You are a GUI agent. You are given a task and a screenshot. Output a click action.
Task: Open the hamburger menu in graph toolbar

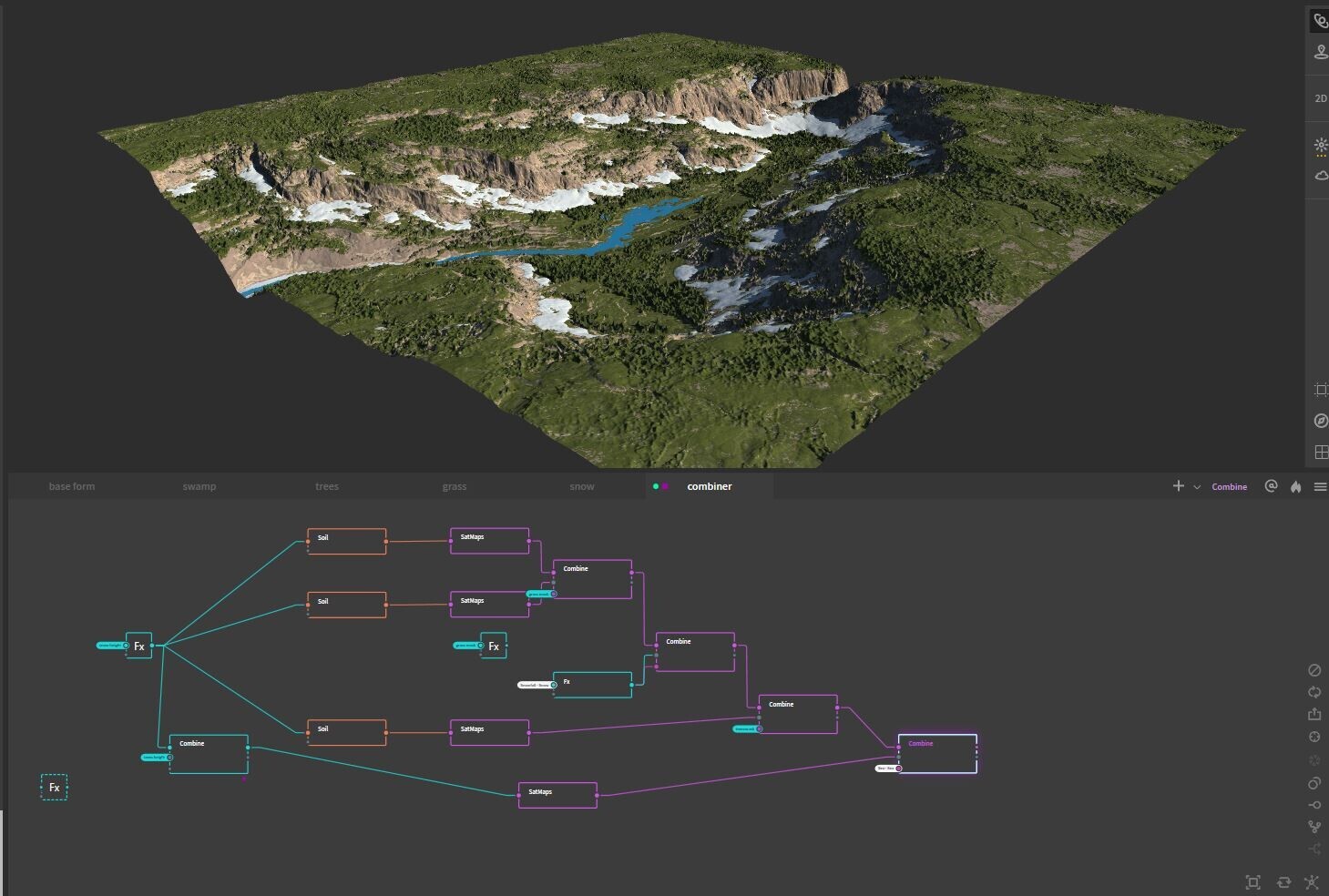pyautogui.click(x=1320, y=486)
